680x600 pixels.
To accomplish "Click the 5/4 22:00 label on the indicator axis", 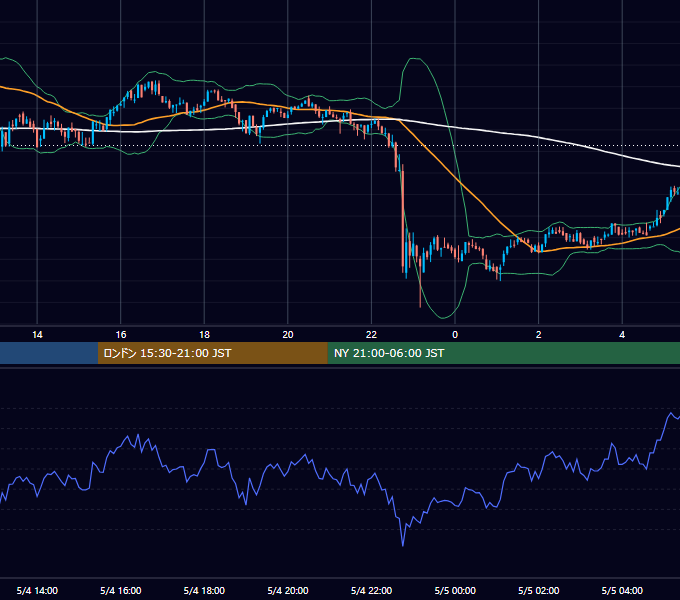I will [x=371, y=590].
